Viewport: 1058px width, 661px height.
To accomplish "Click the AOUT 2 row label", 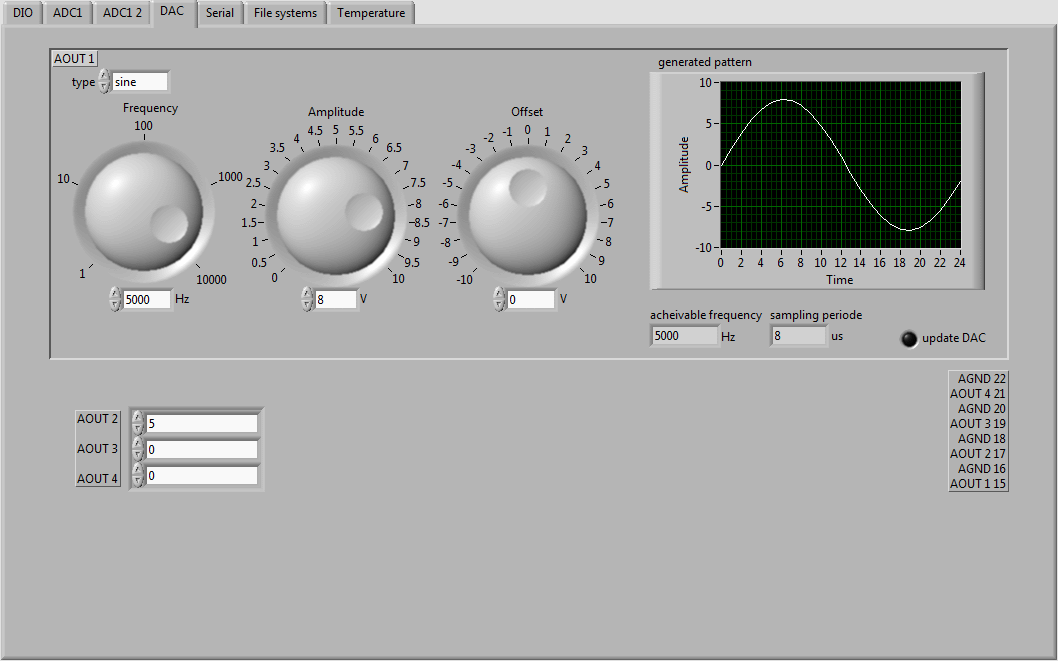I will point(97,419).
